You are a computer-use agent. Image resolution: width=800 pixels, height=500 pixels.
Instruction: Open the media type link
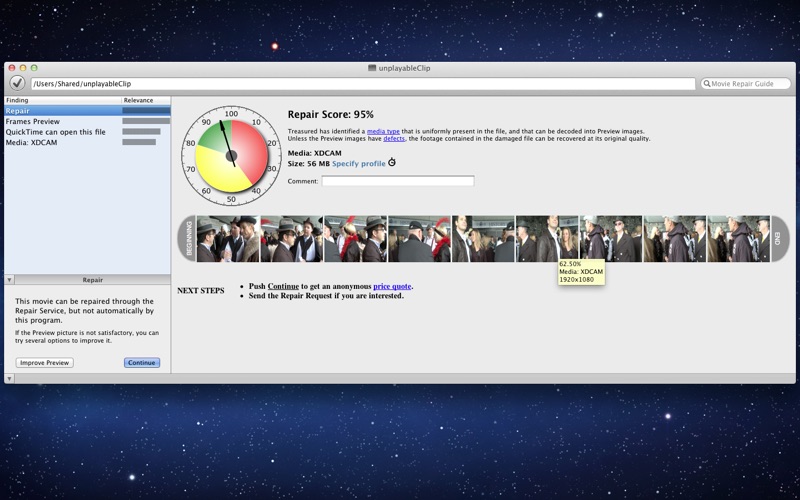click(x=383, y=131)
